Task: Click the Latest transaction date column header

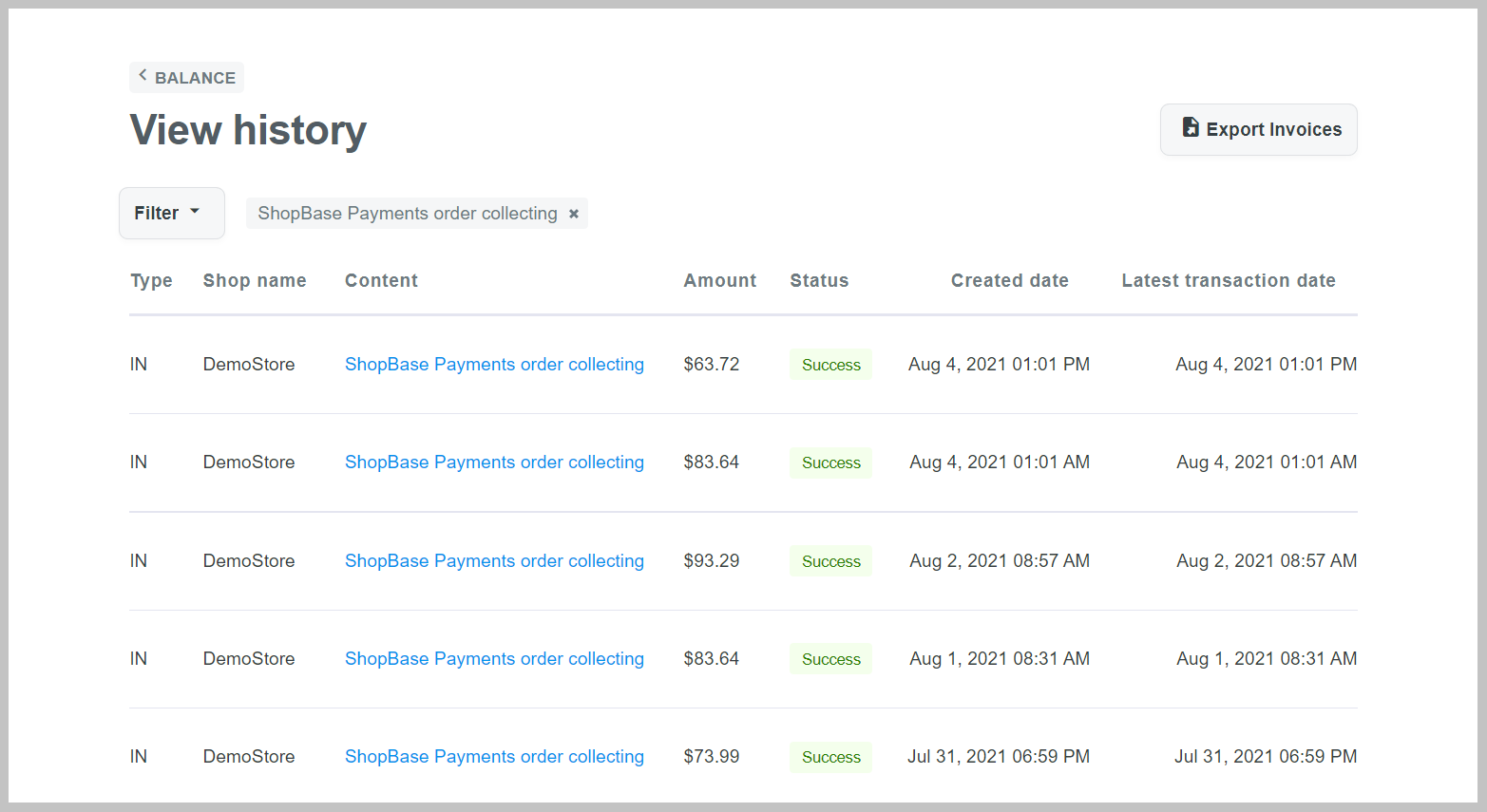Action: pos(1229,280)
